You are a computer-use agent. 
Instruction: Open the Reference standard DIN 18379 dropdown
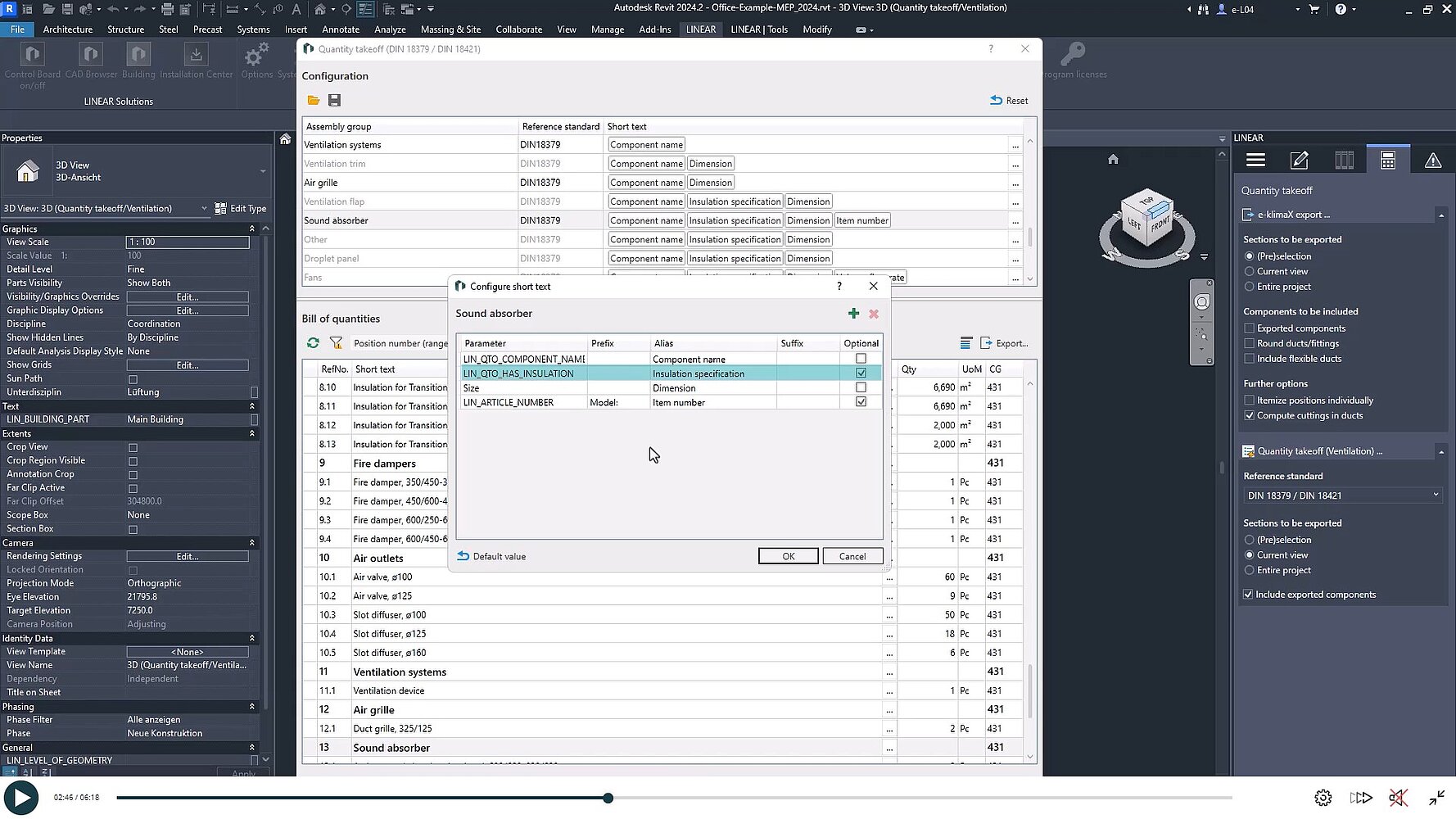[x=1341, y=495]
